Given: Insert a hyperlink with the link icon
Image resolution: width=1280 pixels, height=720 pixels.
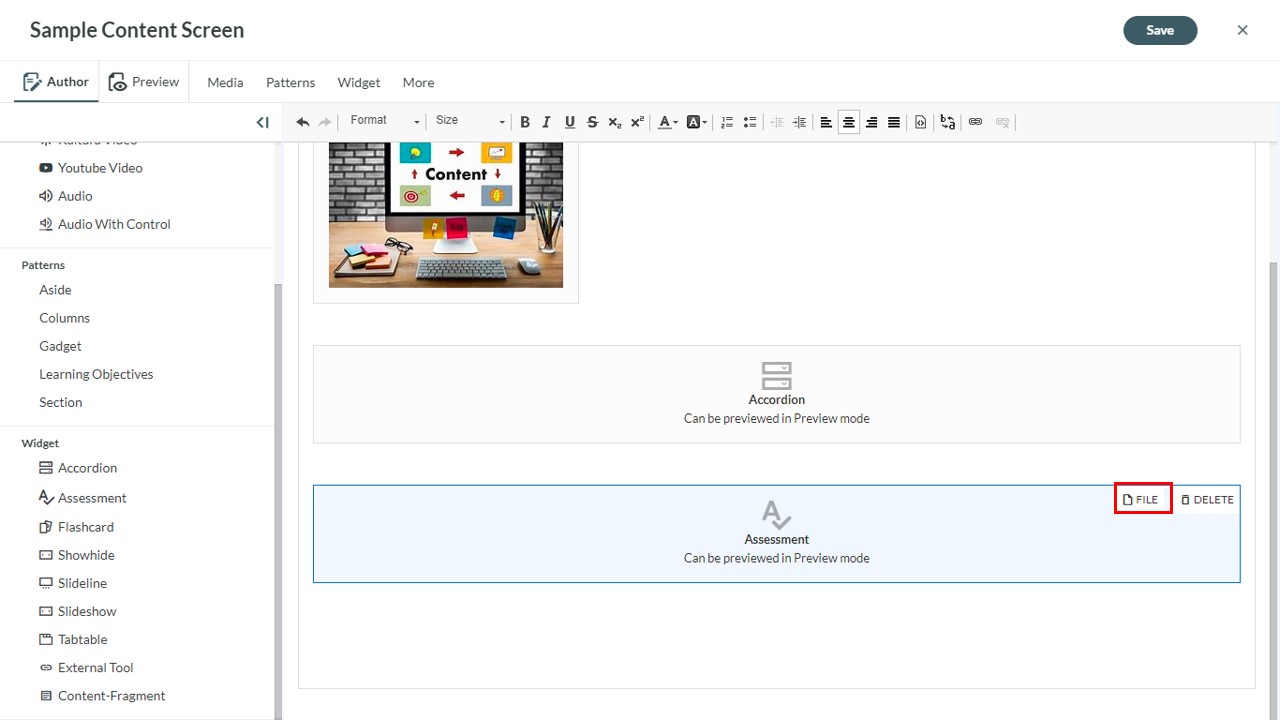Looking at the screenshot, I should tap(975, 122).
